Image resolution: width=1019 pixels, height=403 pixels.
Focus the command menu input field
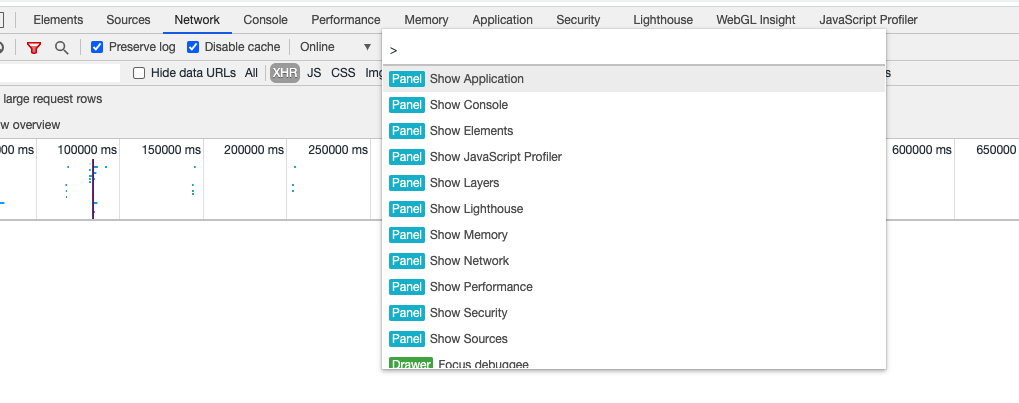click(x=634, y=50)
